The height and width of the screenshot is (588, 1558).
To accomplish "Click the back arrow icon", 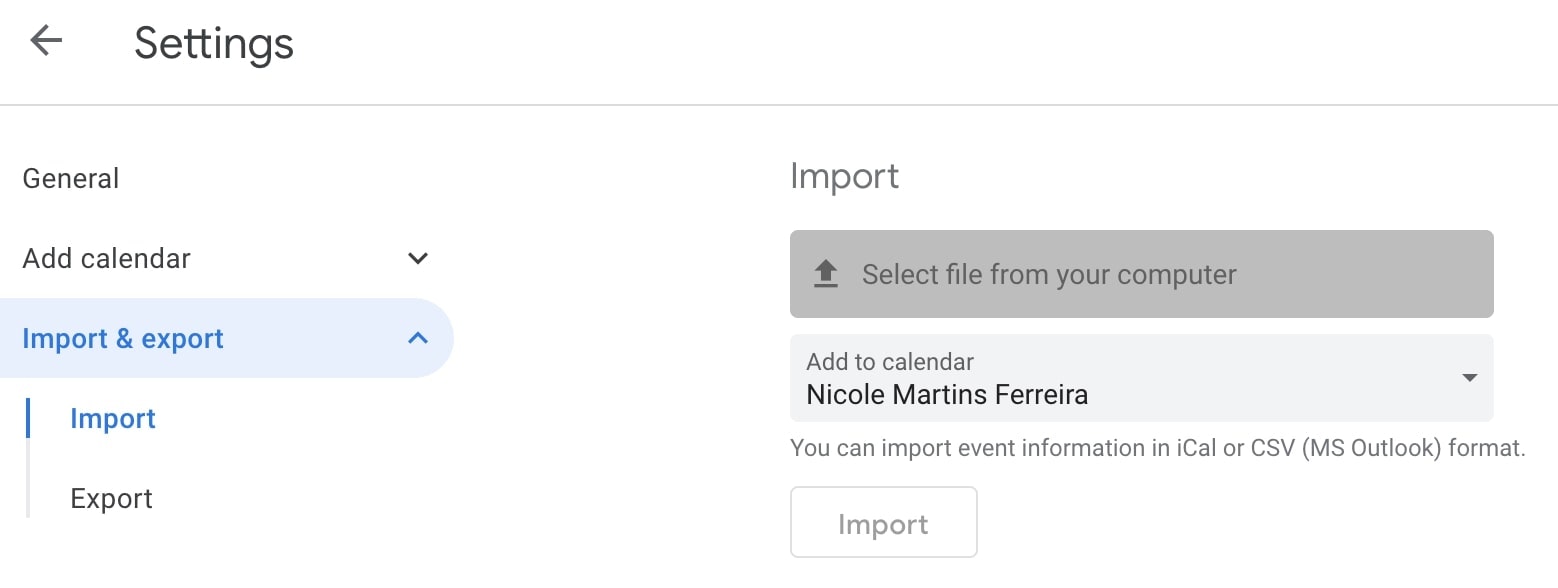I will (x=46, y=41).
